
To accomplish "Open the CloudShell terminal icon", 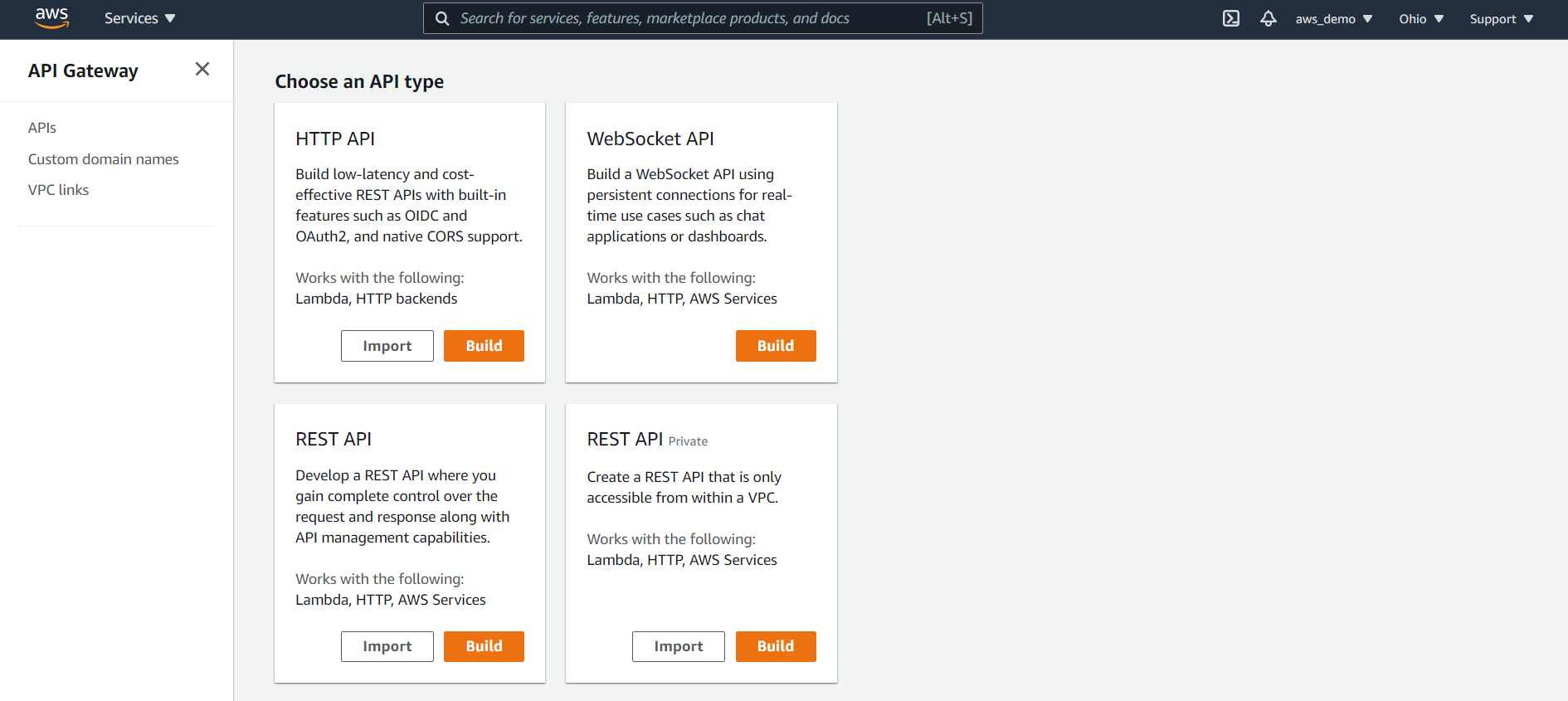I will point(1231,18).
